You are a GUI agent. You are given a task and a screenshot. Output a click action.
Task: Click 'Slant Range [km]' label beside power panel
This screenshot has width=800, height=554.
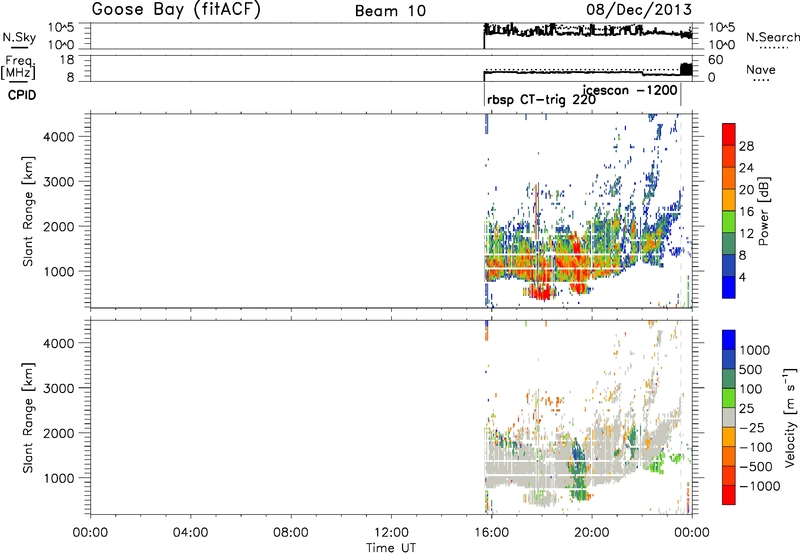click(28, 211)
